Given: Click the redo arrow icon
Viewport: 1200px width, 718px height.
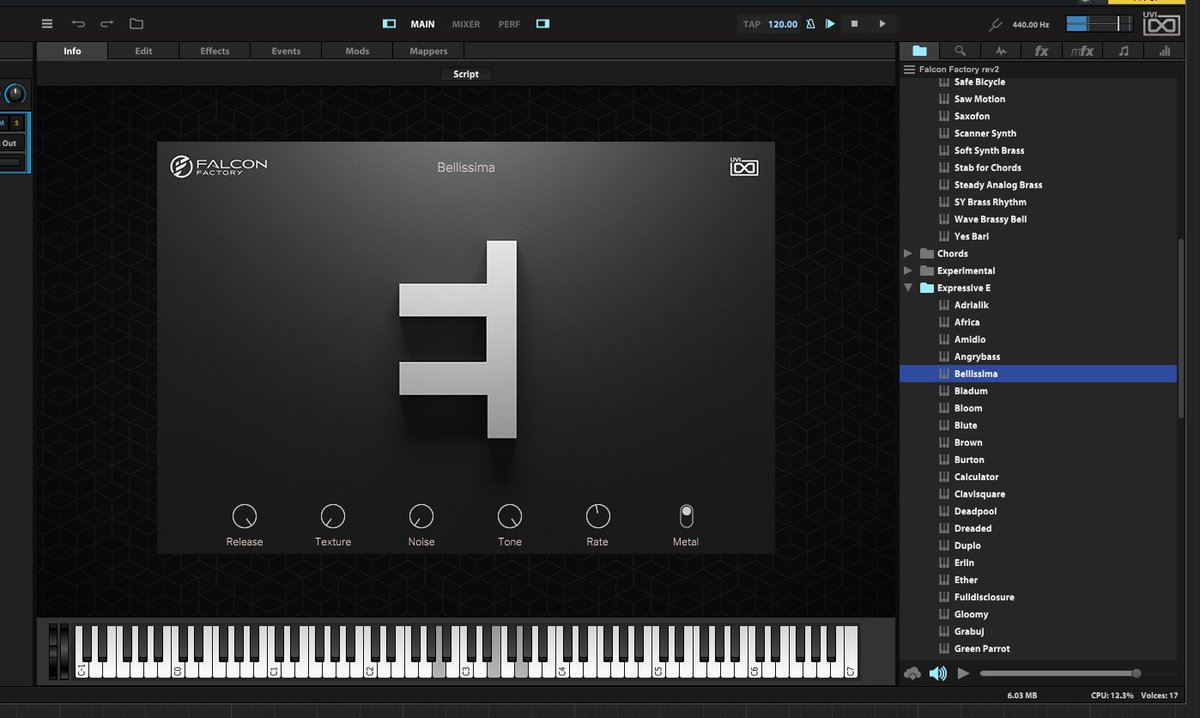Looking at the screenshot, I should pyautogui.click(x=107, y=24).
